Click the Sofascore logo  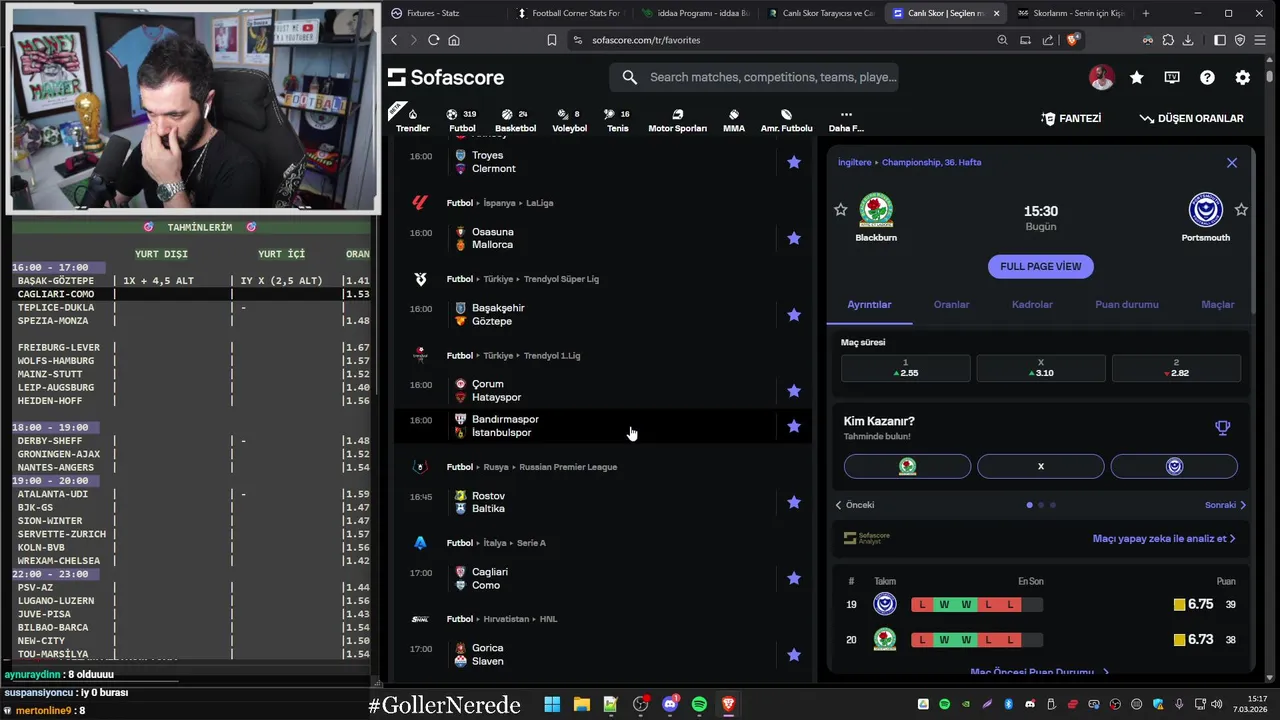[x=446, y=77]
